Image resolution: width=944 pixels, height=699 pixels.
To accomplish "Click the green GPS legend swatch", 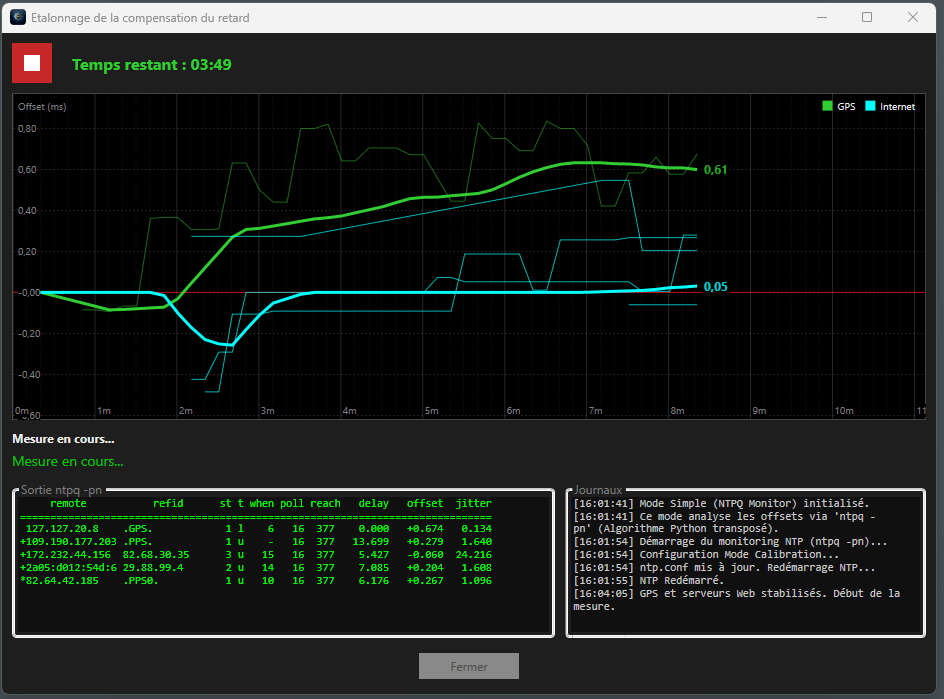I will tap(827, 106).
